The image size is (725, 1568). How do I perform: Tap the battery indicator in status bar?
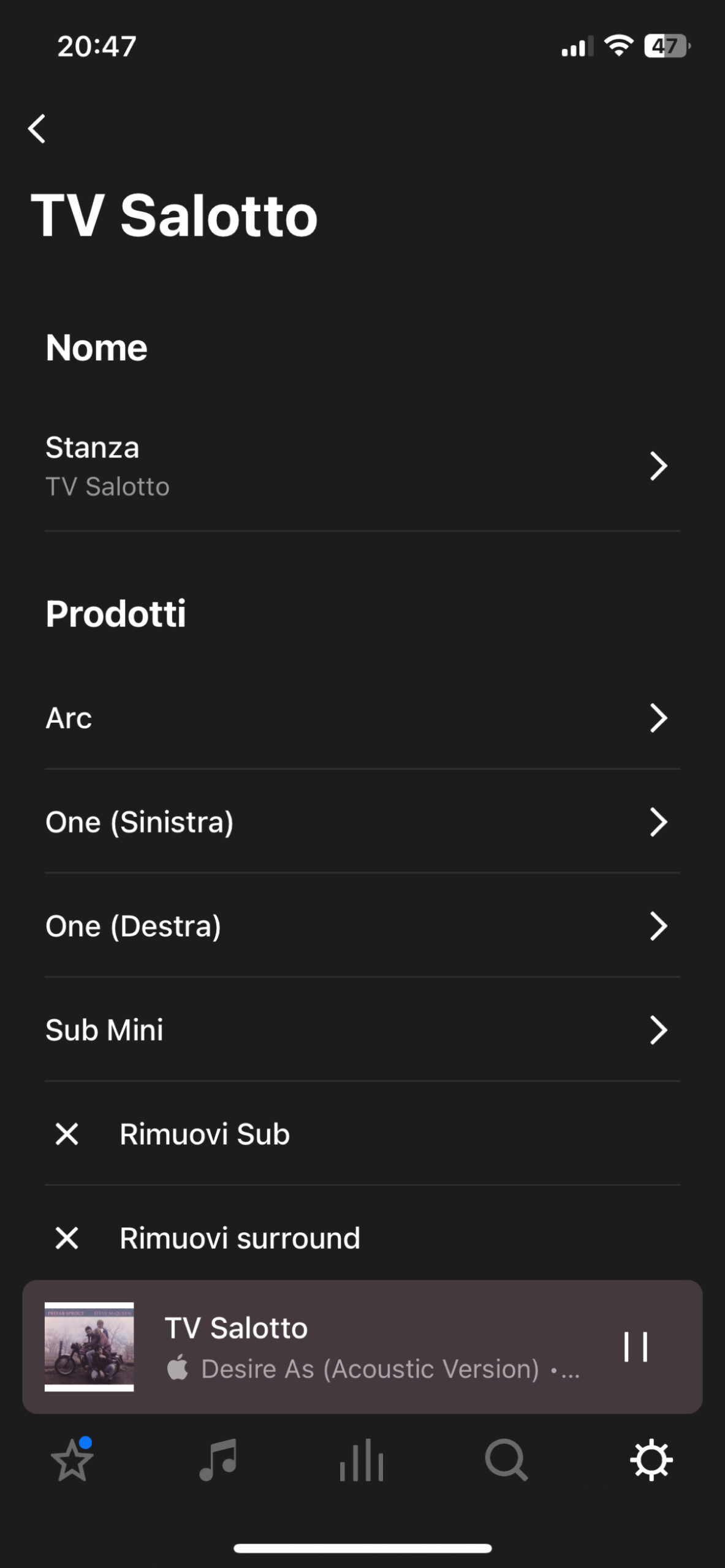tap(666, 46)
